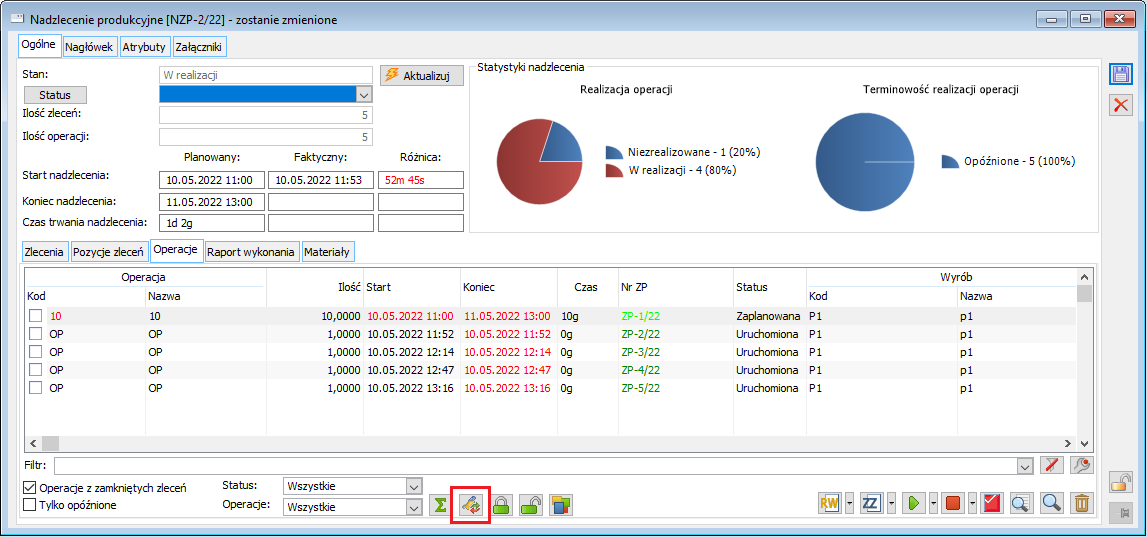Click the colored squares icon next to padlocks
1147x537 pixels.
tap(561, 504)
